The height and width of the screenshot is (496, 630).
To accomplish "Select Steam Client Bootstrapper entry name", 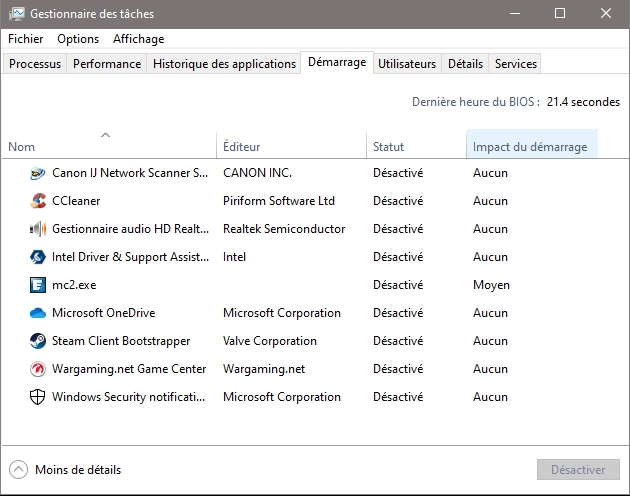I will [121, 341].
